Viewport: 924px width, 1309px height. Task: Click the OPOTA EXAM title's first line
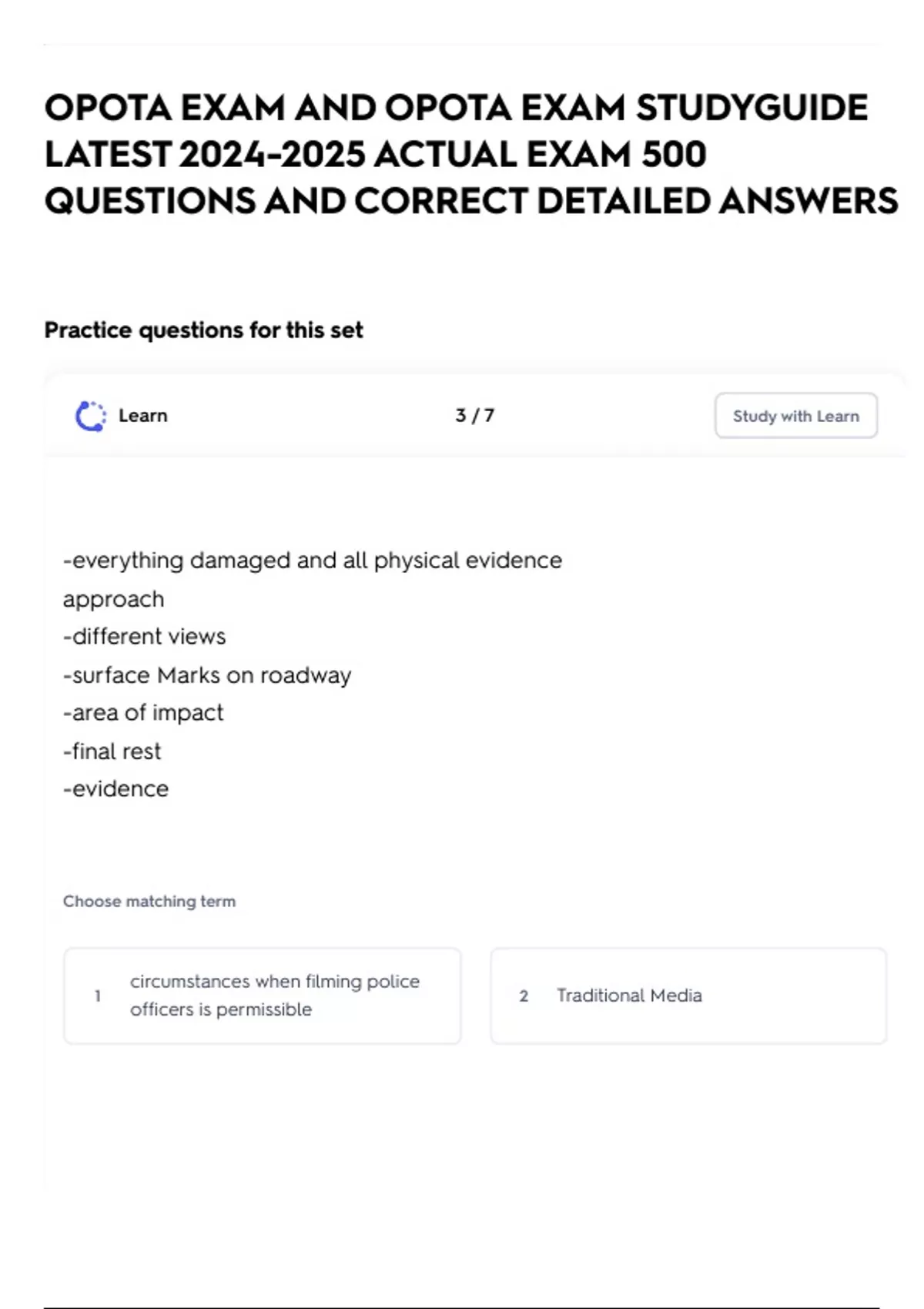pyautogui.click(x=456, y=108)
